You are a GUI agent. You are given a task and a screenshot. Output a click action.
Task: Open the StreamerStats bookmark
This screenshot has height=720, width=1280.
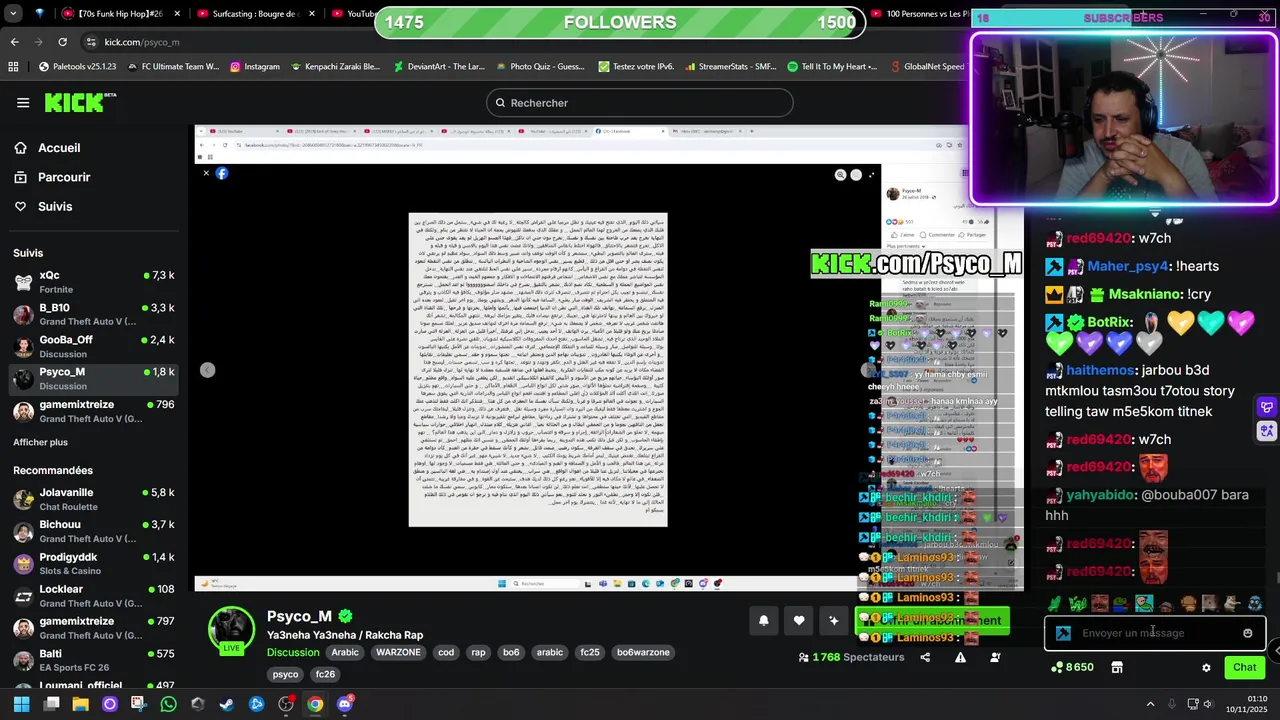click(729, 67)
